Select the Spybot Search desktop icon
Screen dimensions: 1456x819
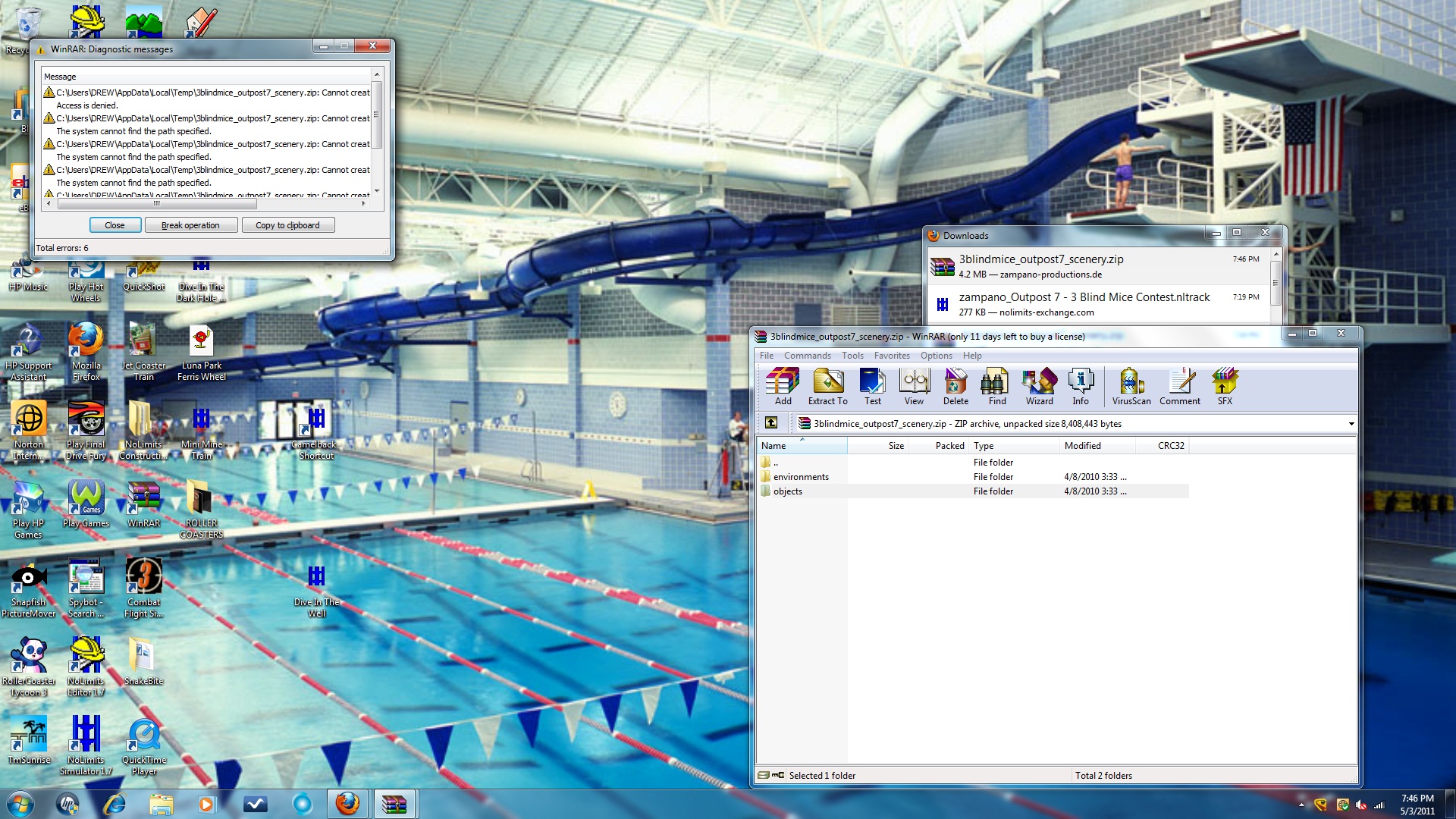(86, 588)
